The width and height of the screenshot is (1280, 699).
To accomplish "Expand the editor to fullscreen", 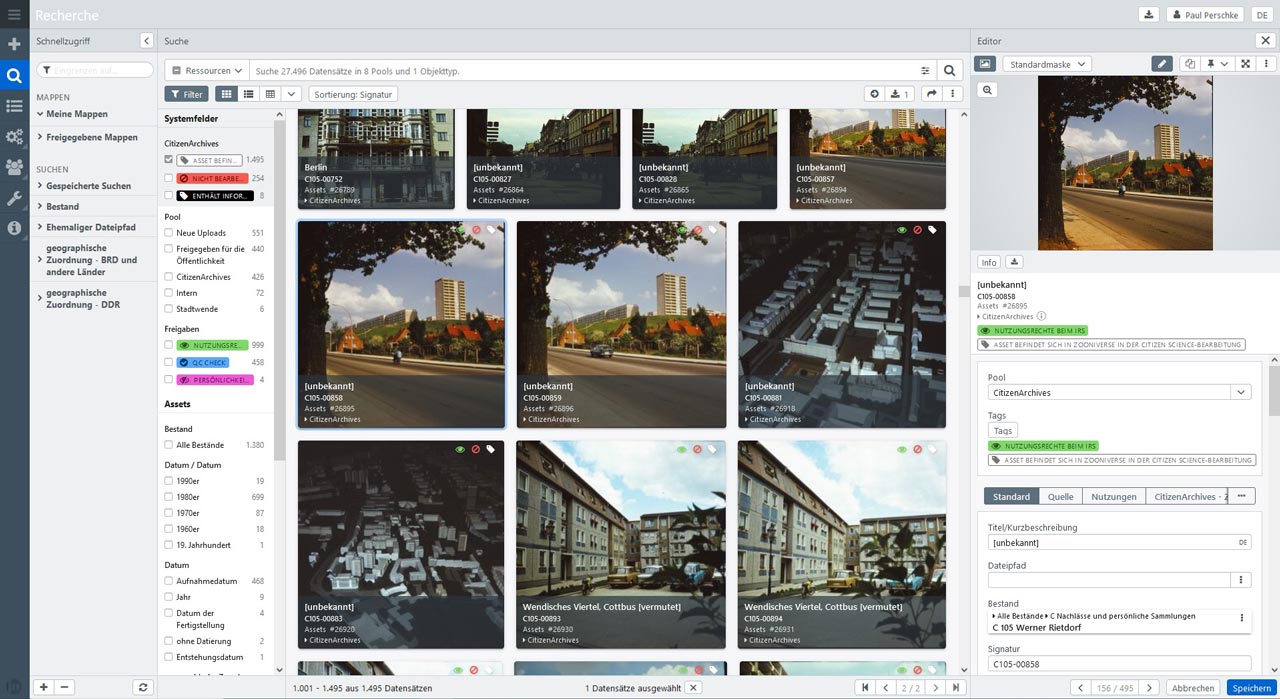I will point(1245,64).
